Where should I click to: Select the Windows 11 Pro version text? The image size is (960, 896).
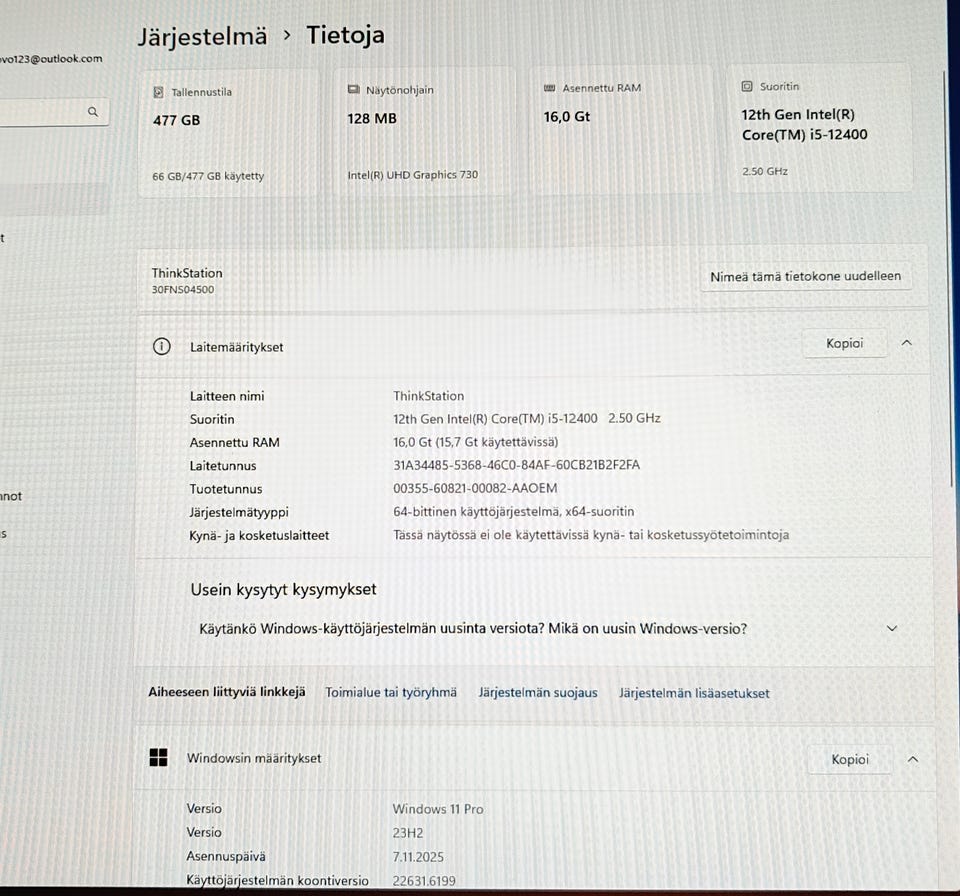pos(438,809)
